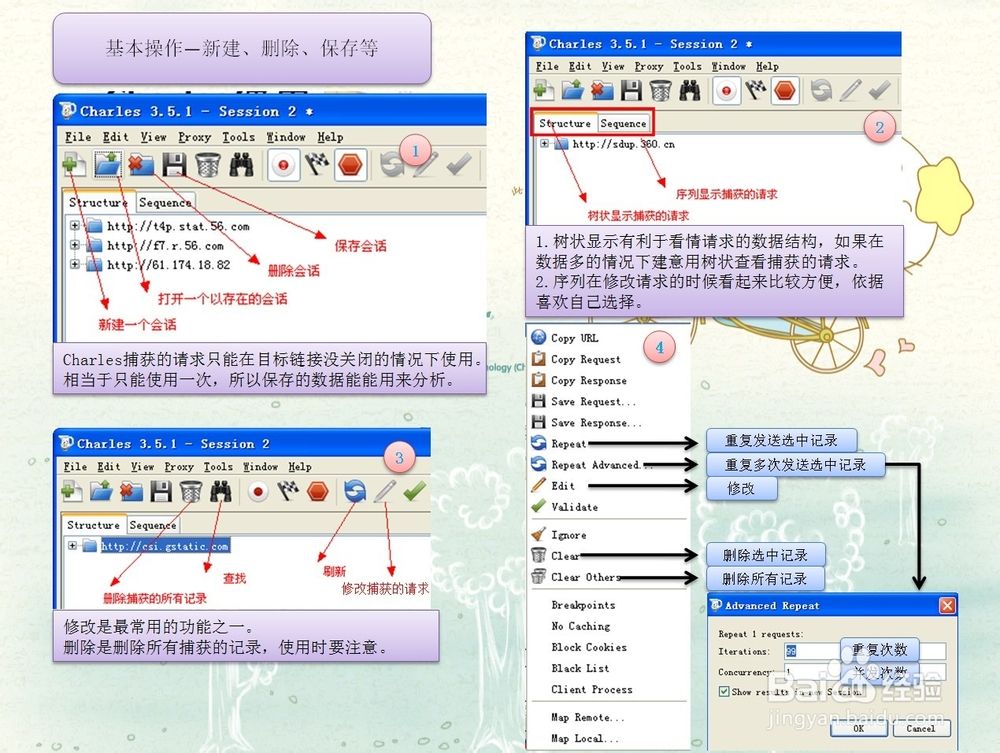Click checkered-flag Throttle icon in csi.gstatic.com window
Image resolution: width=1000 pixels, height=753 pixels.
pos(288,492)
